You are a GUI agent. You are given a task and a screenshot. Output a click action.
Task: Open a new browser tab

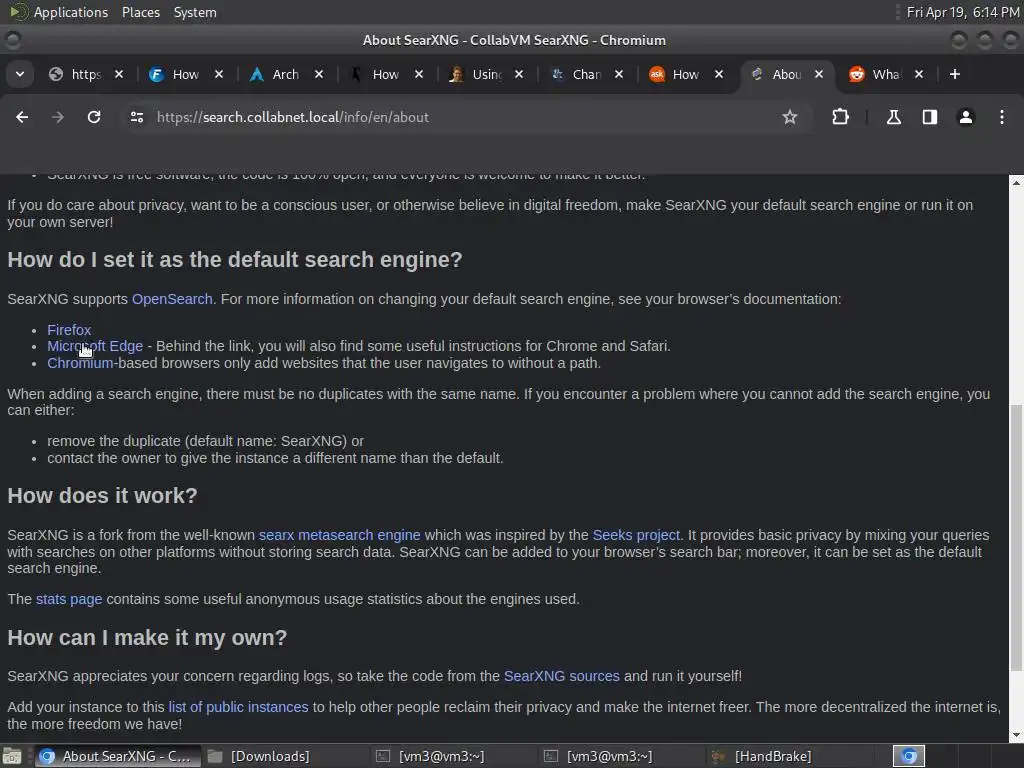coord(955,74)
